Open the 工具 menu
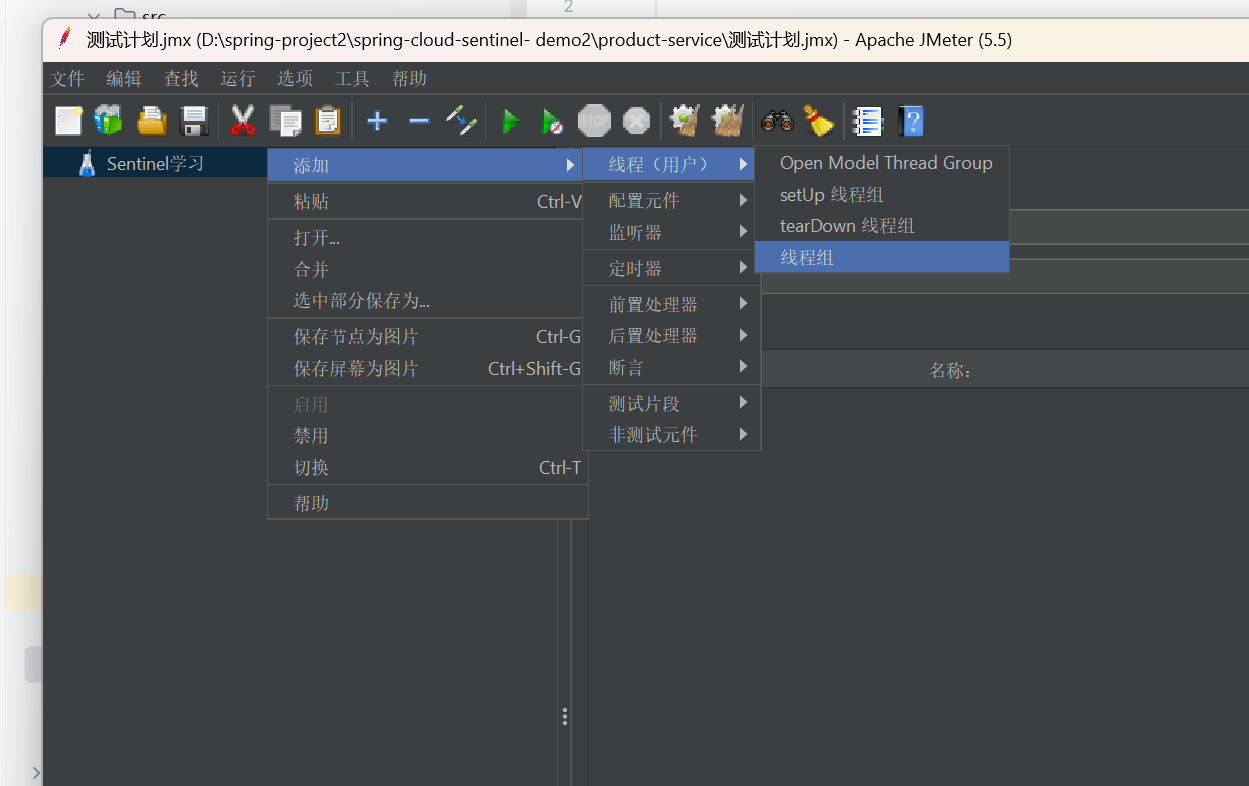Screen dimensions: 1249x786 pyautogui.click(x=352, y=78)
